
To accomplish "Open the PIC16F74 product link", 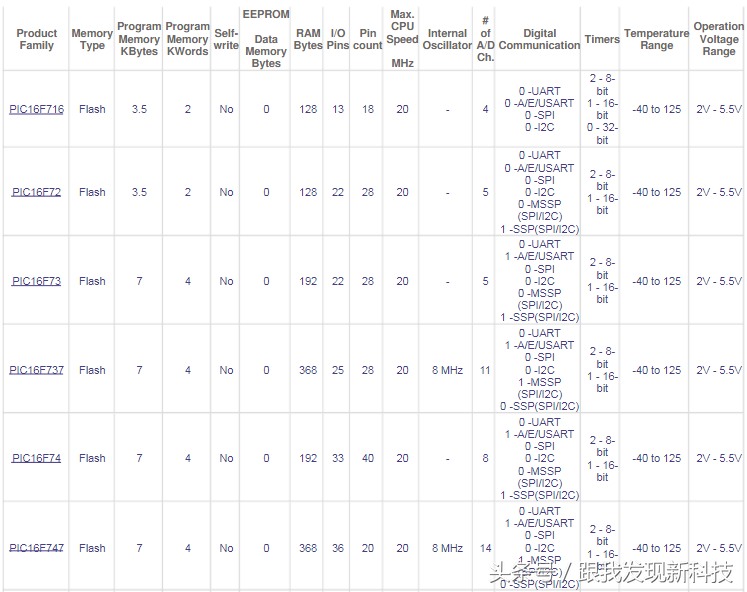I will click(36, 458).
